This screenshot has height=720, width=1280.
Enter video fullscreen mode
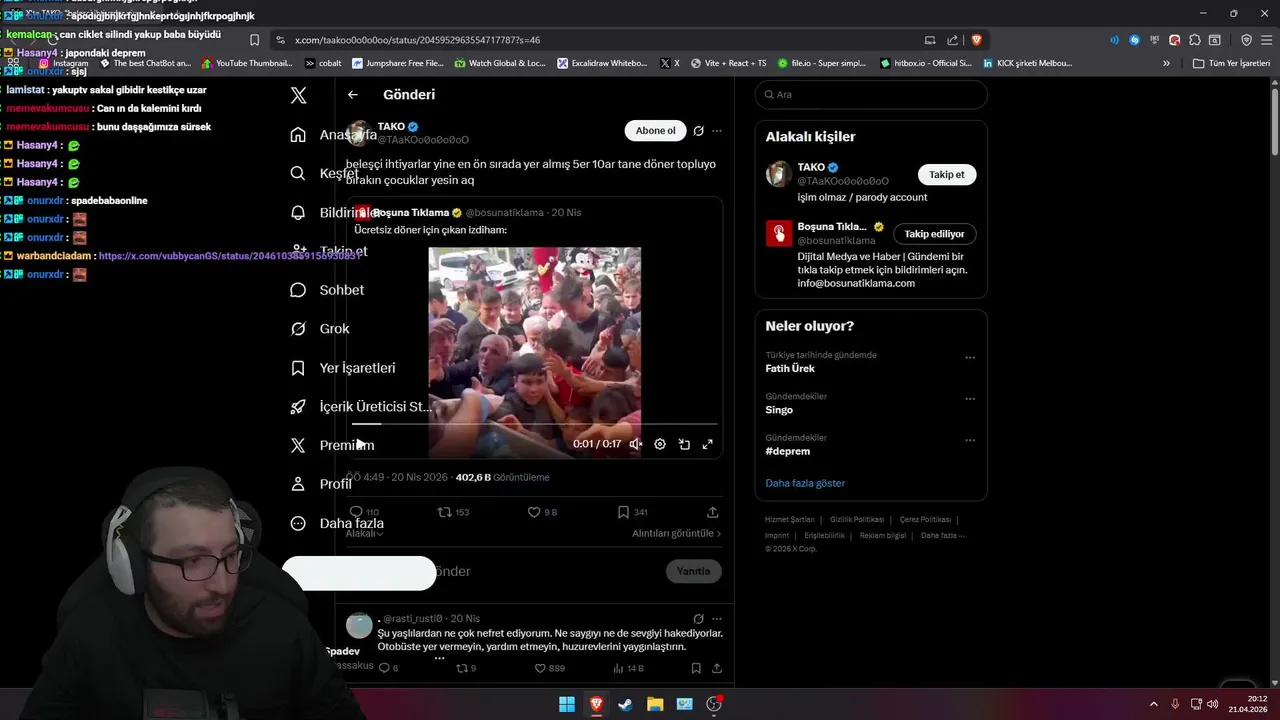(707, 444)
